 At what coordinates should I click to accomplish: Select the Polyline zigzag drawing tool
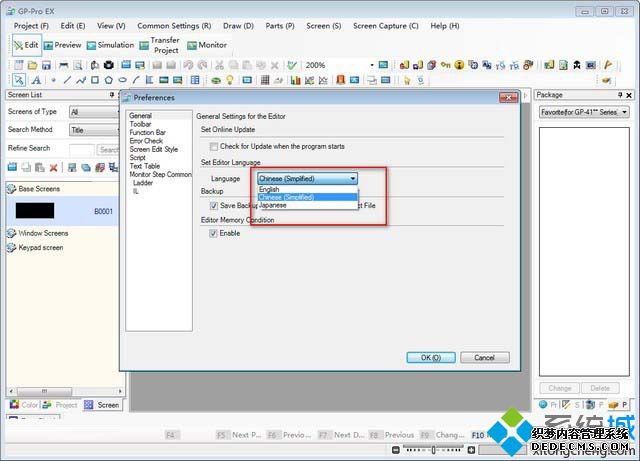pos(81,80)
